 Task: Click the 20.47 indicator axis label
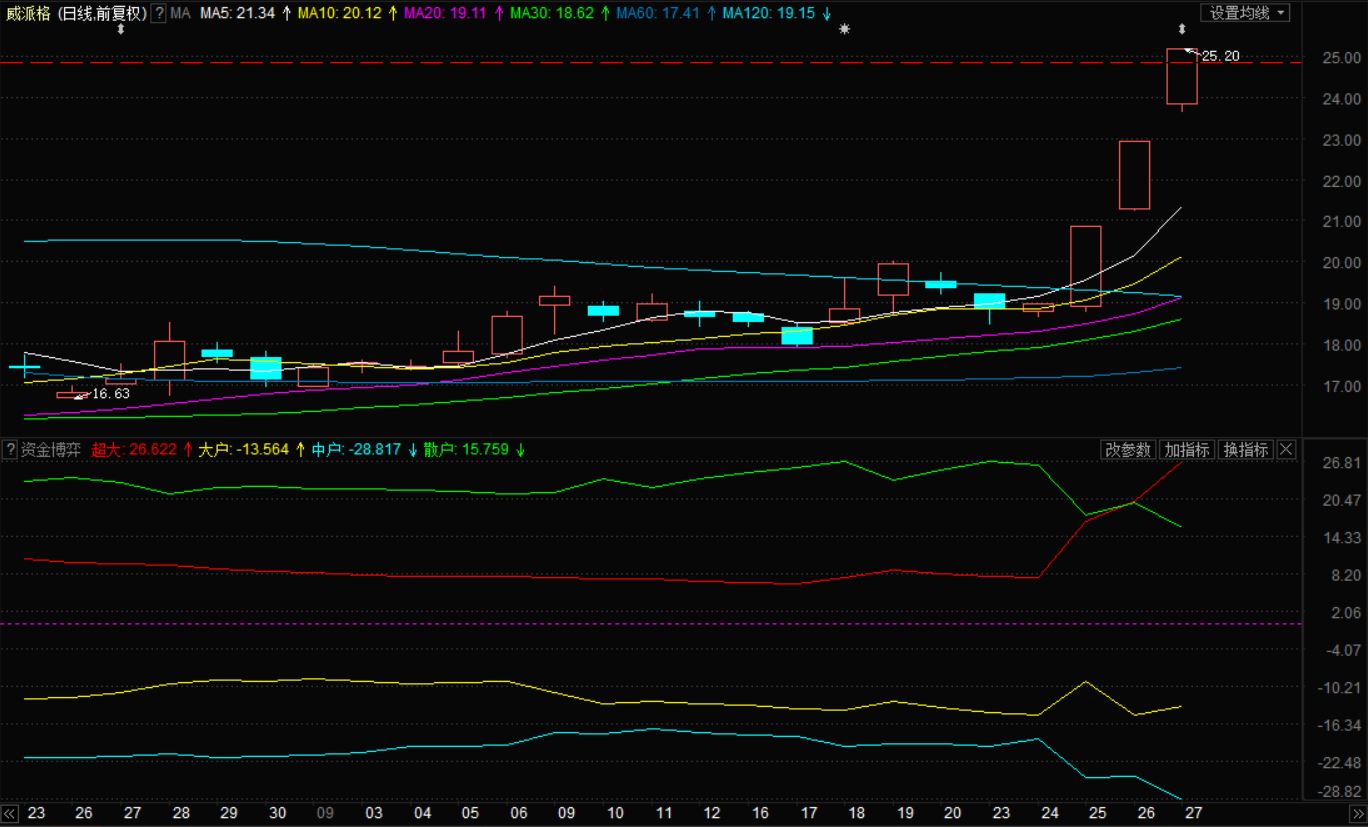click(x=1341, y=500)
